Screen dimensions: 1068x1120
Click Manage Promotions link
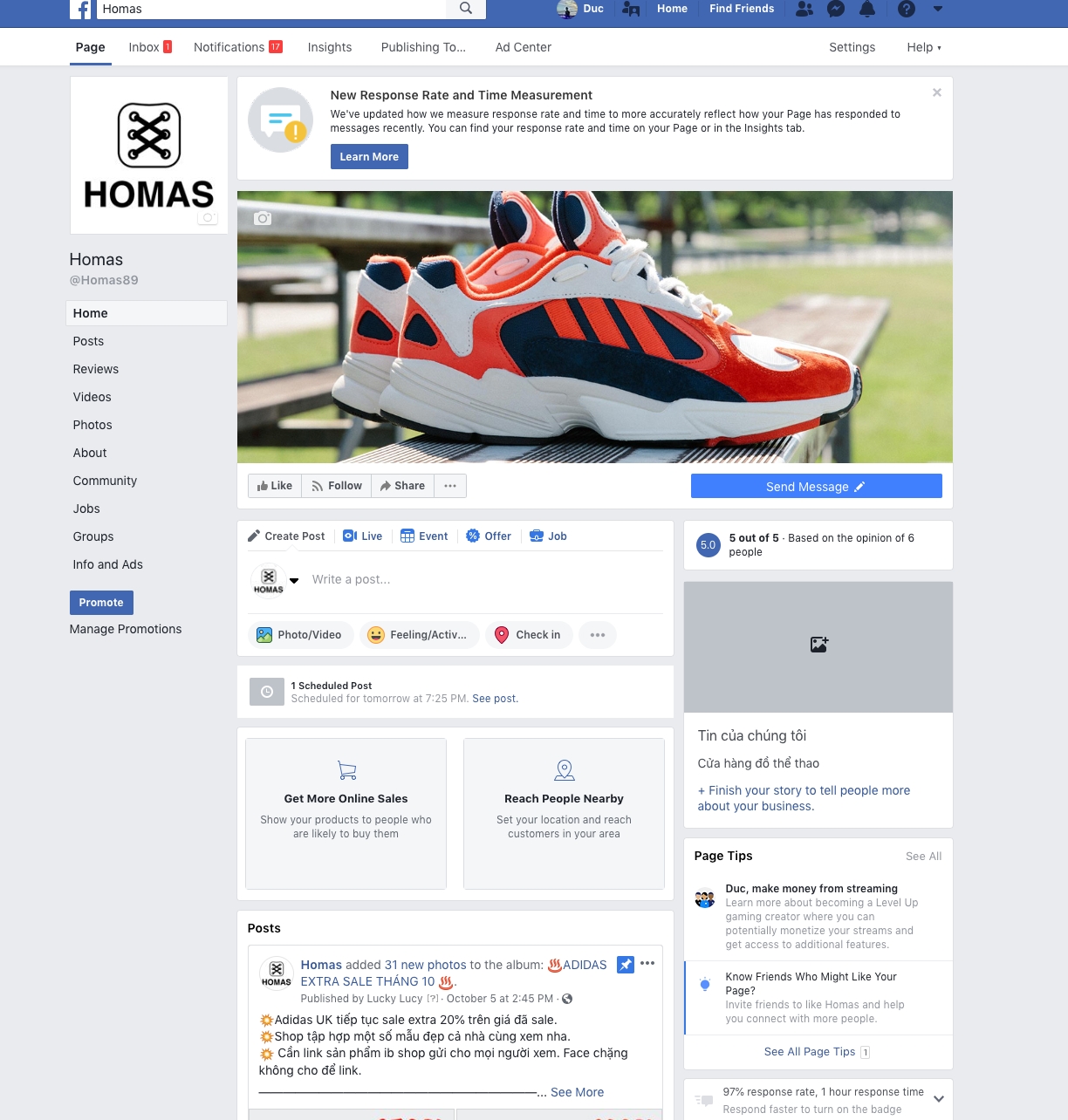point(126,629)
